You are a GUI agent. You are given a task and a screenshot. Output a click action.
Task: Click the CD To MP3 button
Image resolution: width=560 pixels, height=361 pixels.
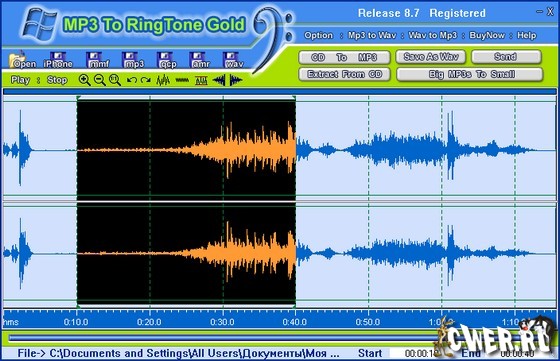(344, 57)
